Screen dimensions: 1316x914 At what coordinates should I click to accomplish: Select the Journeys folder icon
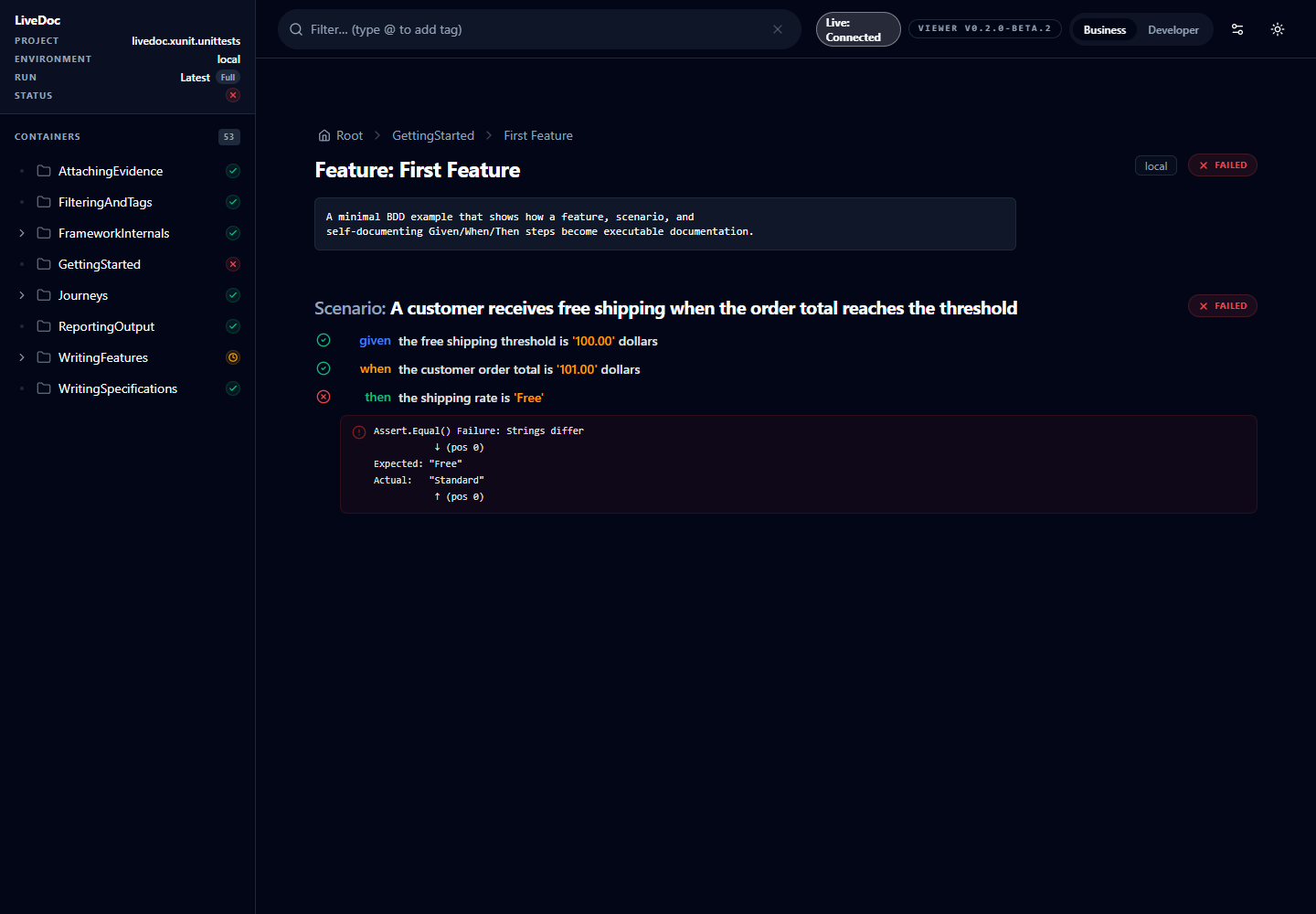coord(44,295)
